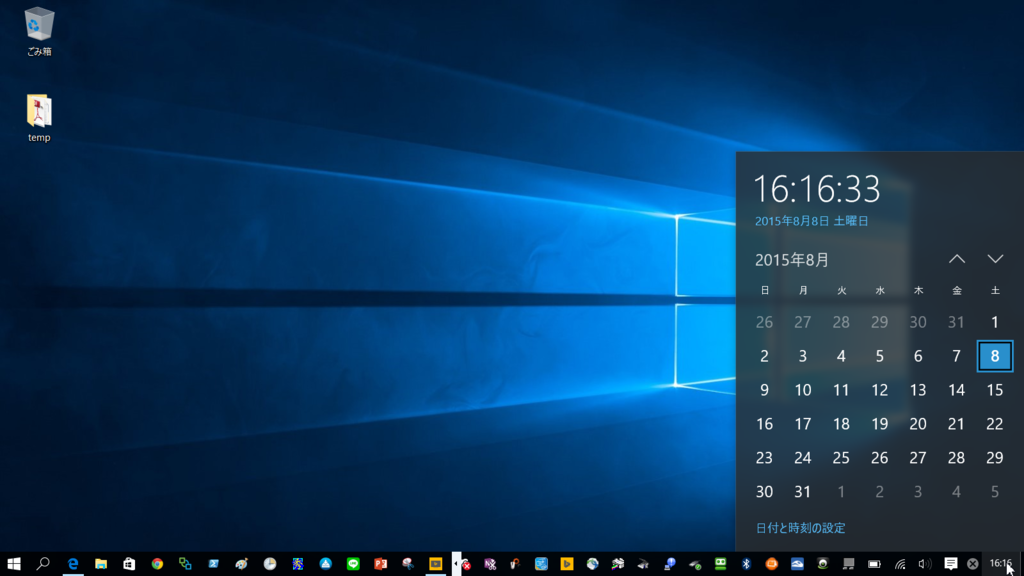Open taskbar search magnifier

tap(43, 564)
